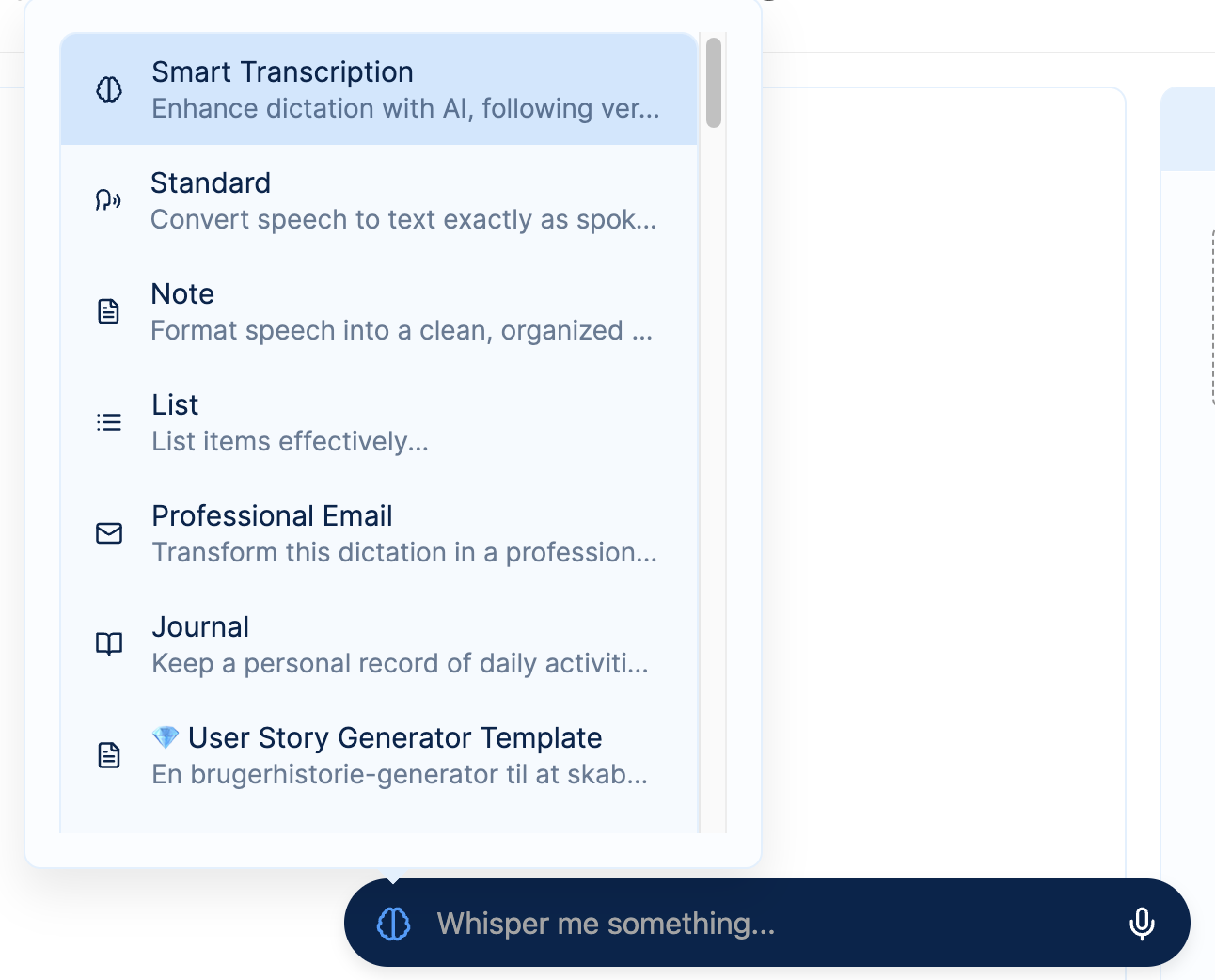The height and width of the screenshot is (980, 1215).
Task: Select the Journal mode title
Action: click(x=200, y=627)
